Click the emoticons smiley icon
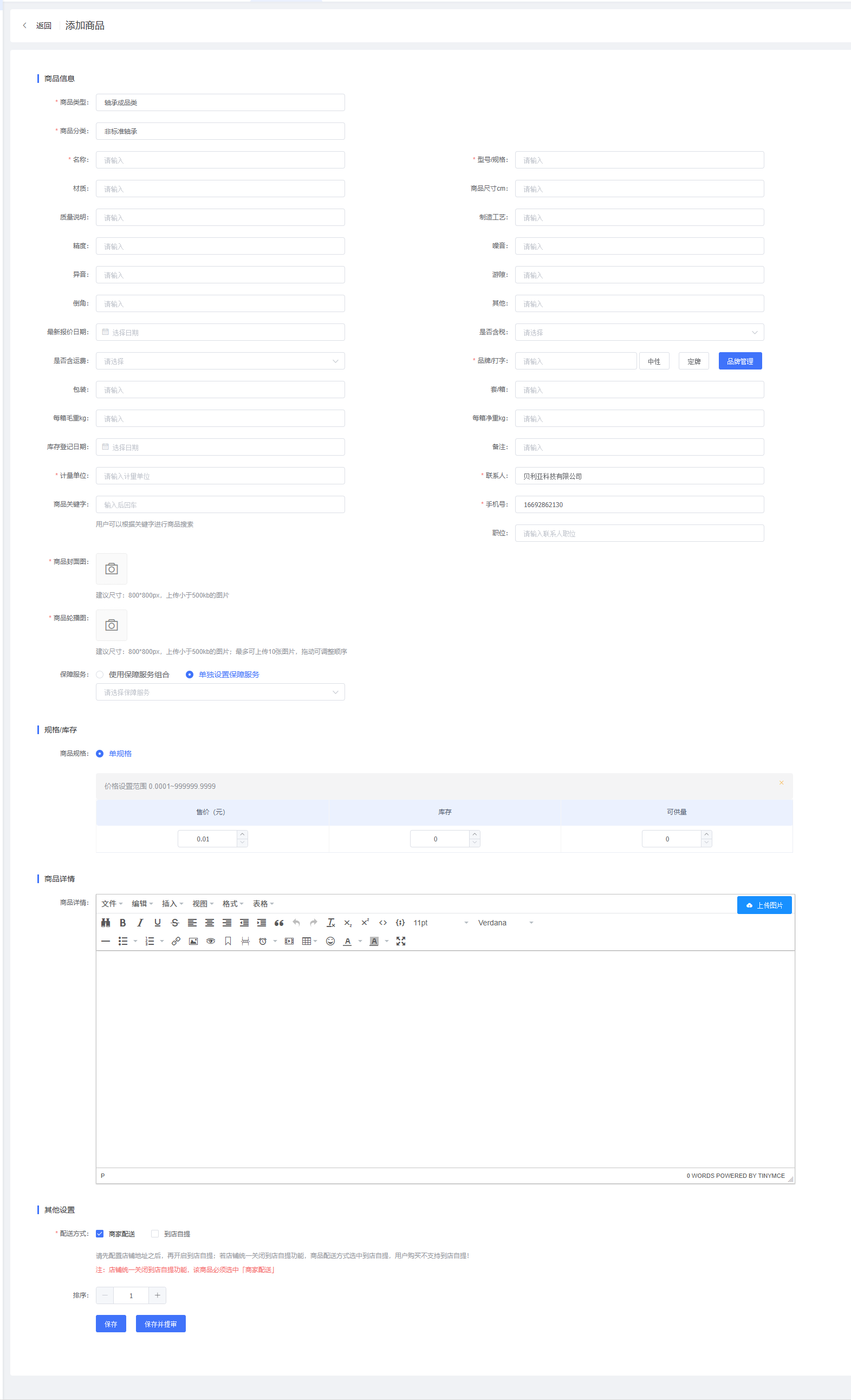This screenshot has height=1400, width=851. tap(330, 941)
